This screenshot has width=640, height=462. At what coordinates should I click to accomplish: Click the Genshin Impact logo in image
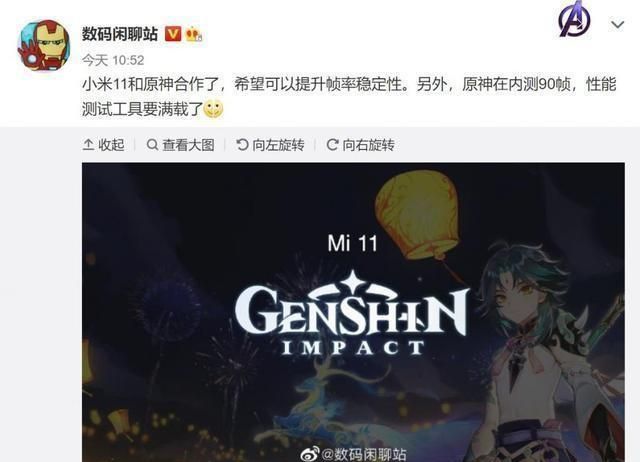[352, 314]
